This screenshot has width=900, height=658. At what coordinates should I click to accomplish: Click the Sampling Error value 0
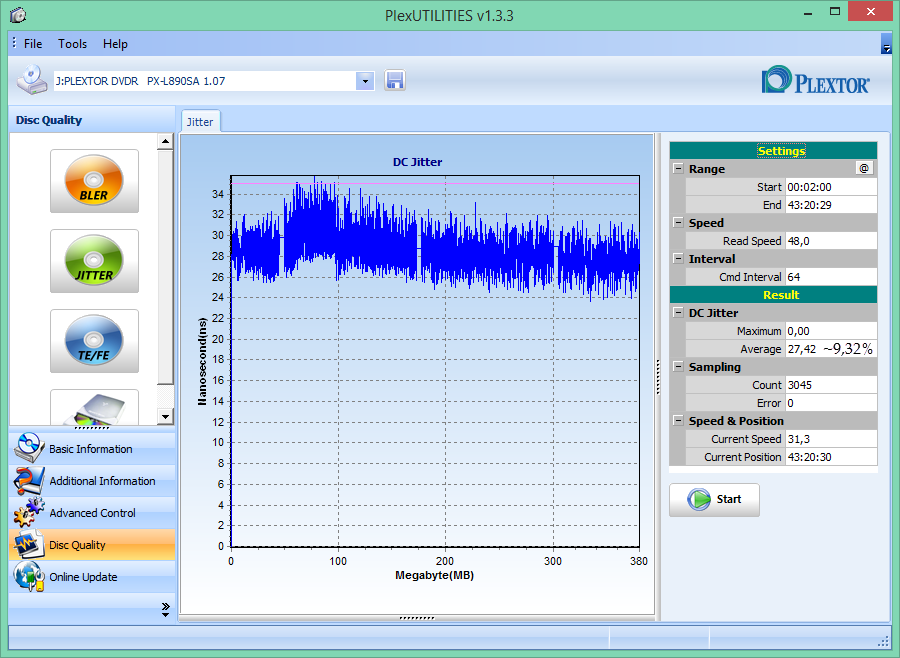point(831,403)
